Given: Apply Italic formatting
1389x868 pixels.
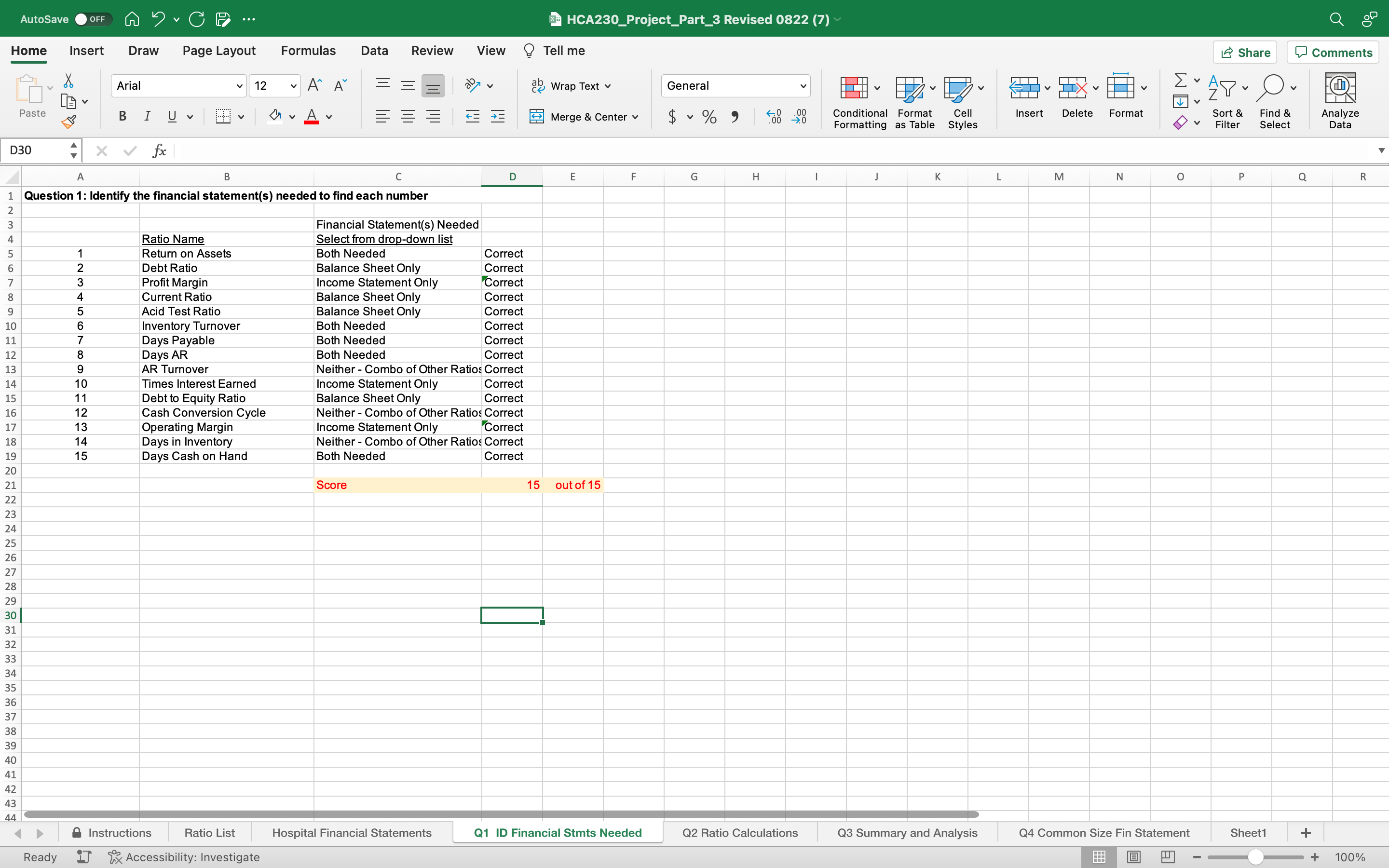Looking at the screenshot, I should point(147,116).
